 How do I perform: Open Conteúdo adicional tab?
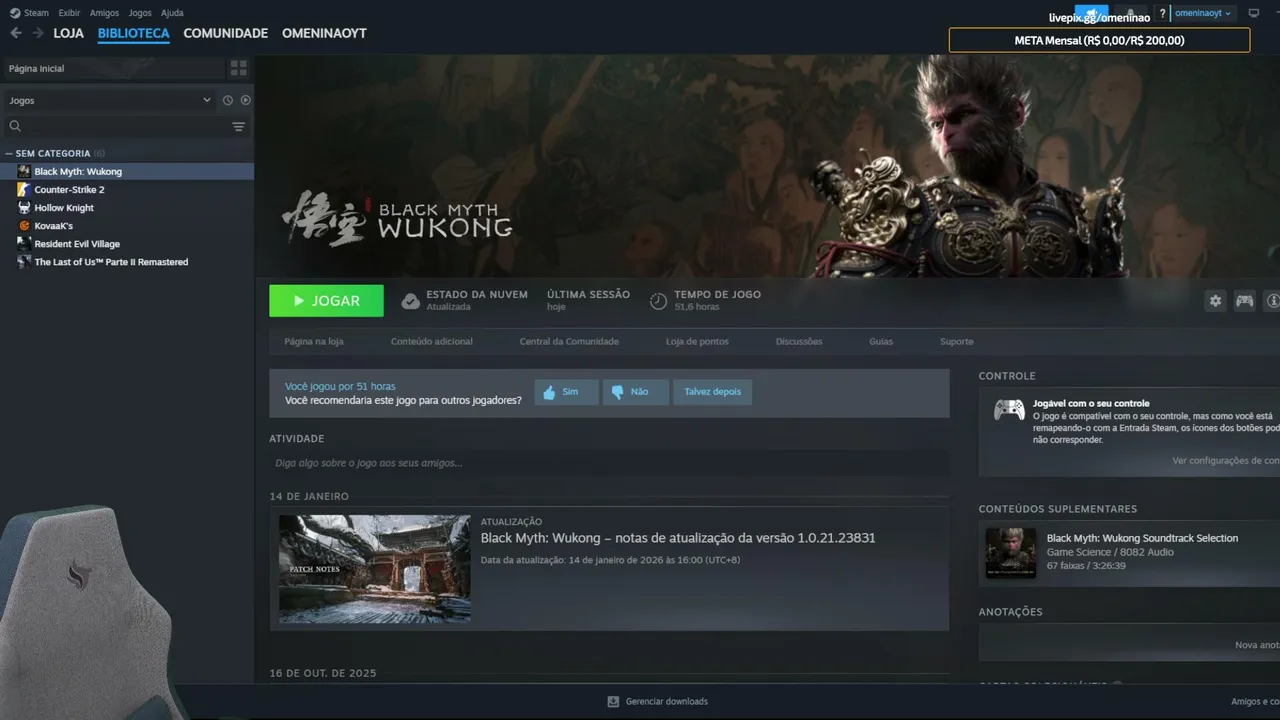(x=432, y=341)
